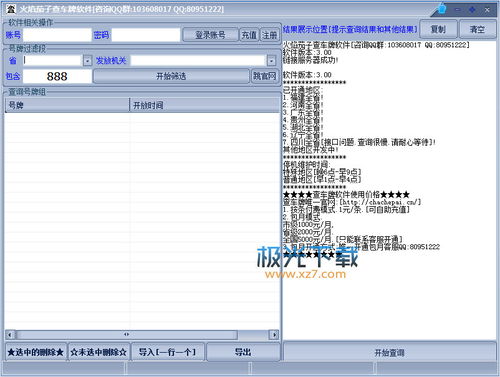Image resolution: width=500 pixels, height=377 pixels.
Task: Click the horizontal scrollbar left arrow
Action: pos(10,334)
